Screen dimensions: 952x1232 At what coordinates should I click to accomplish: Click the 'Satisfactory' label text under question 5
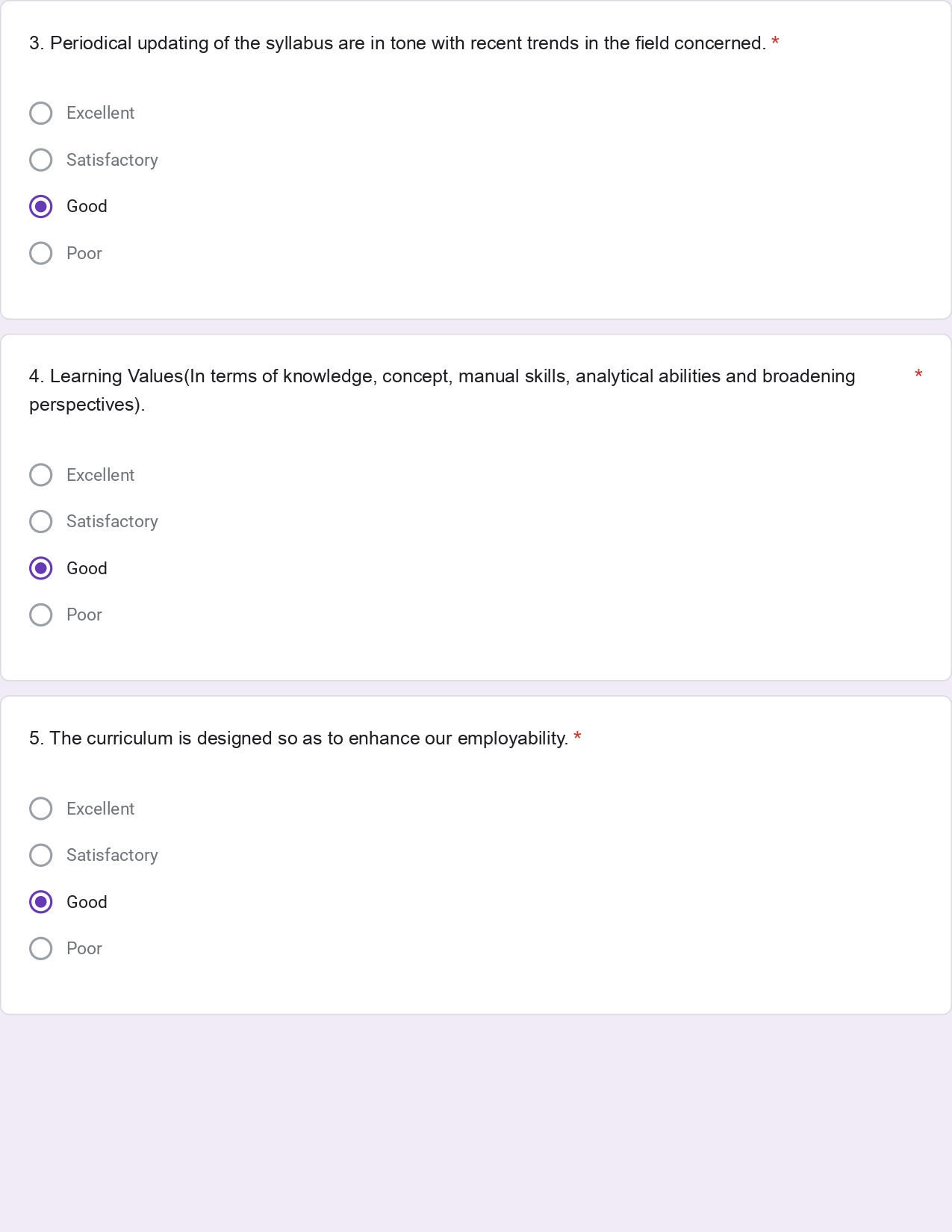tap(112, 855)
